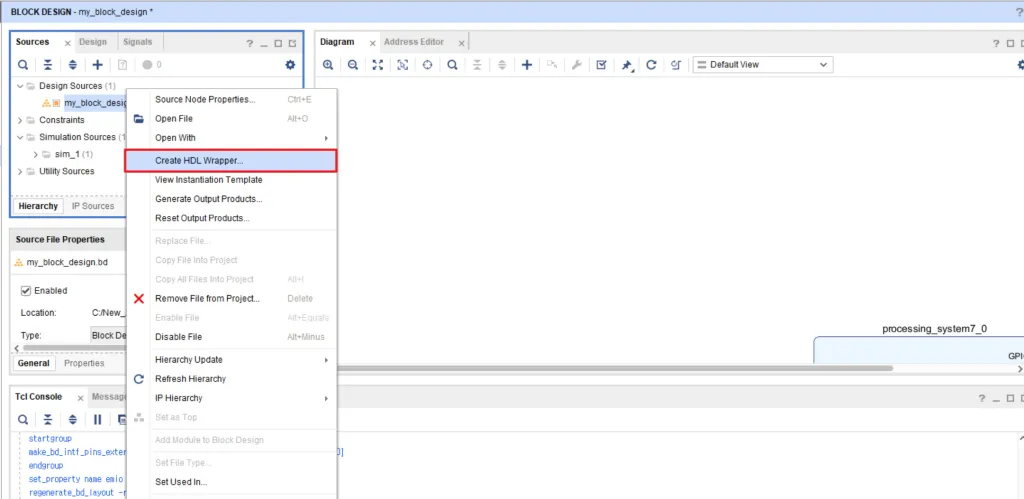The width and height of the screenshot is (1024, 499).
Task: Collapse all in Sources panel toolbar
Action: point(48,65)
